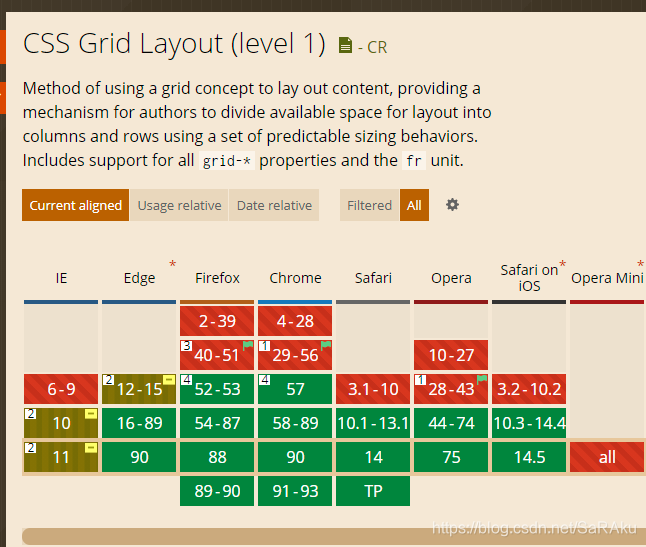This screenshot has height=547, width=646.
Task: Click the Edge 16-89 cell
Action: coord(139,423)
